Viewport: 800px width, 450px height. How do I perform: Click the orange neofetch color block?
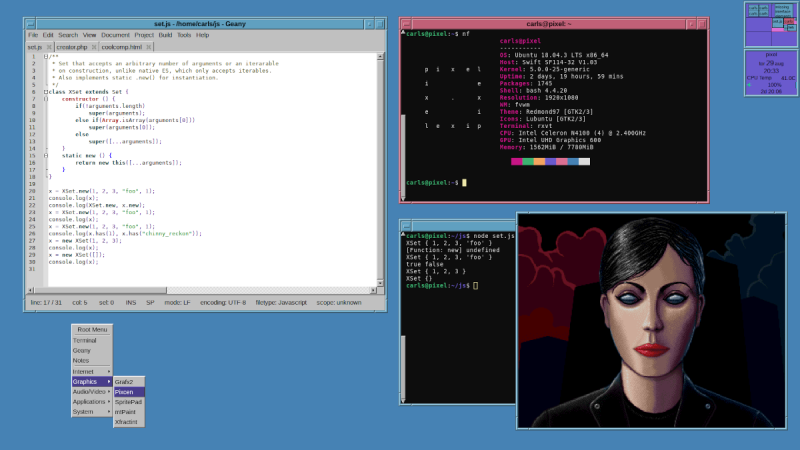coord(539,162)
